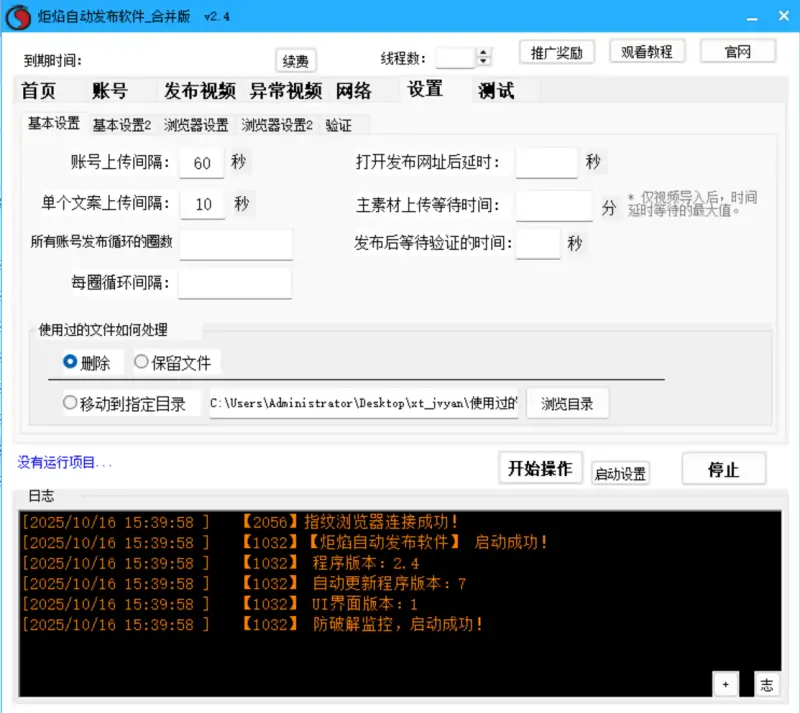Click the + icon below the log panel

724,684
